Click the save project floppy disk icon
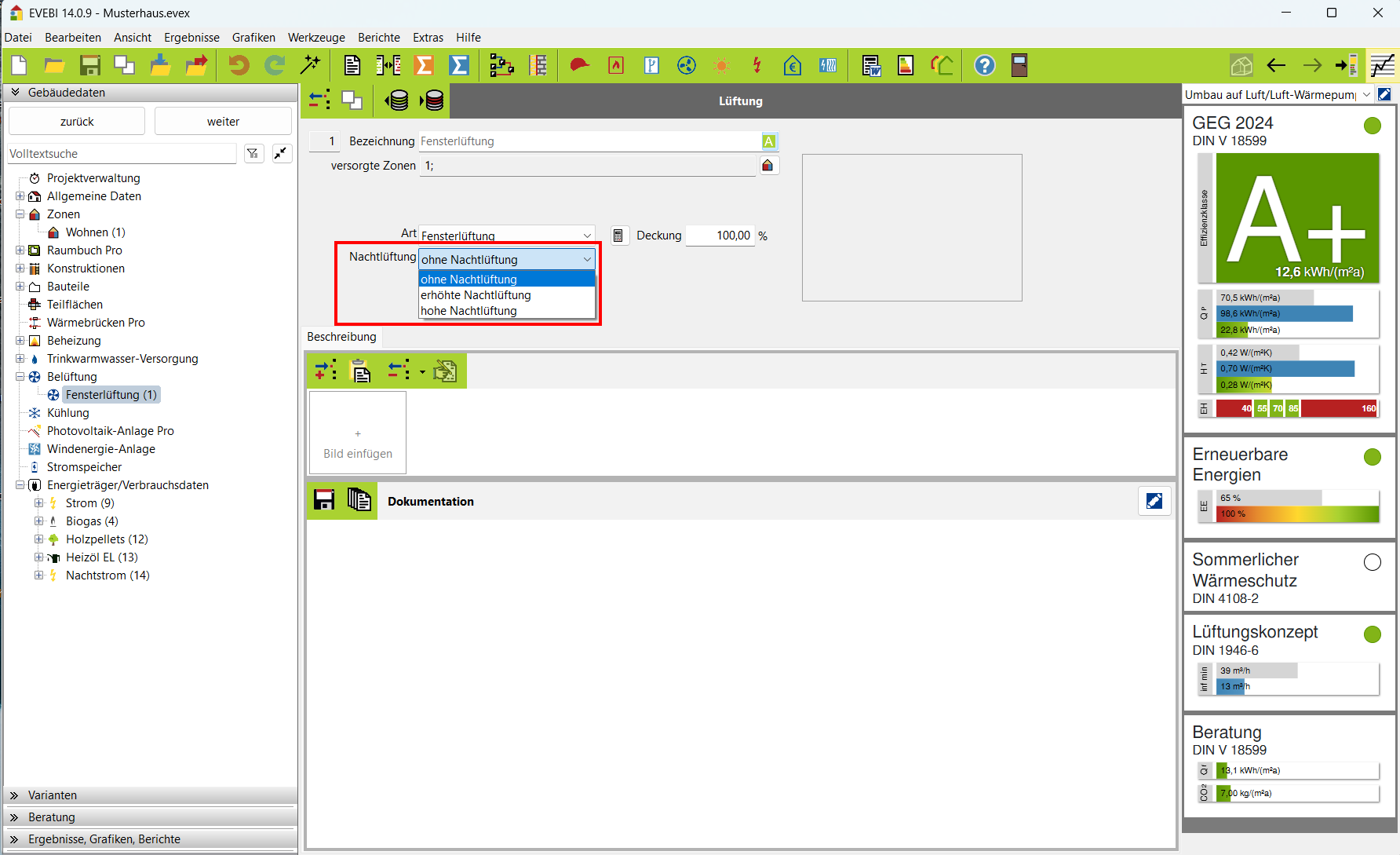This screenshot has width=1400, height=855. click(x=90, y=65)
